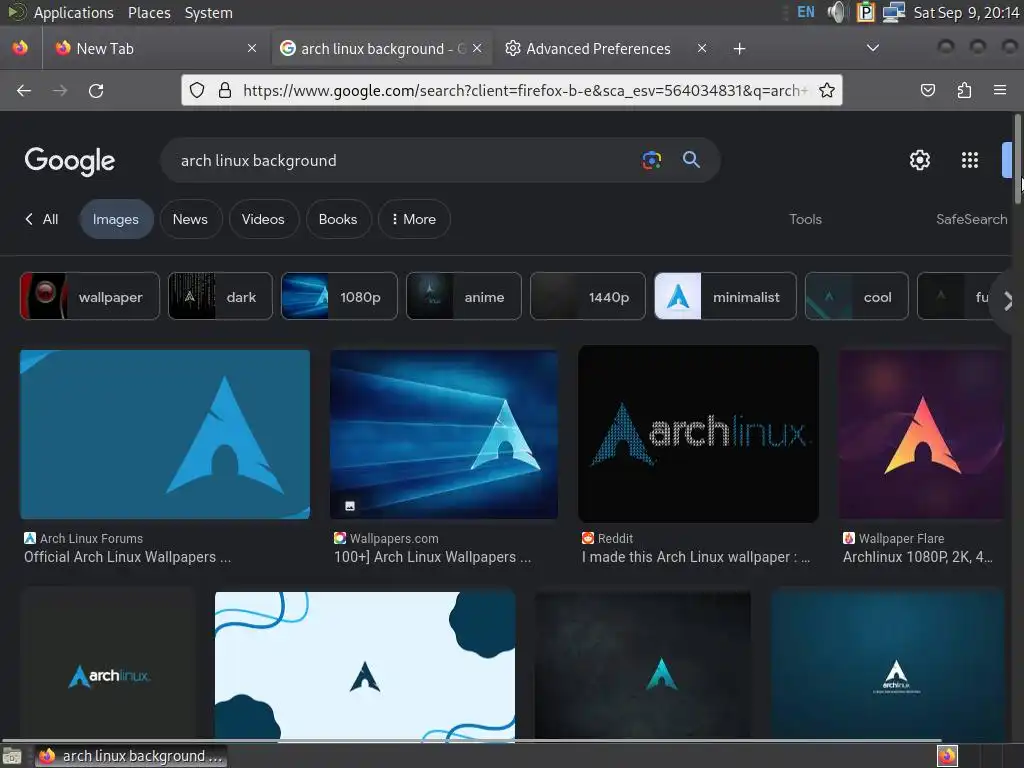Filter by the 1080p chip

339,296
